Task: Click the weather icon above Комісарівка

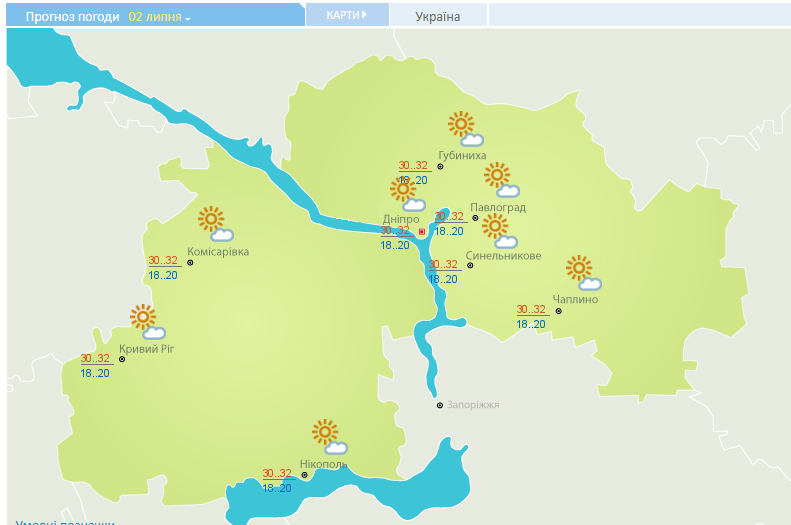Action: pyautogui.click(x=214, y=224)
